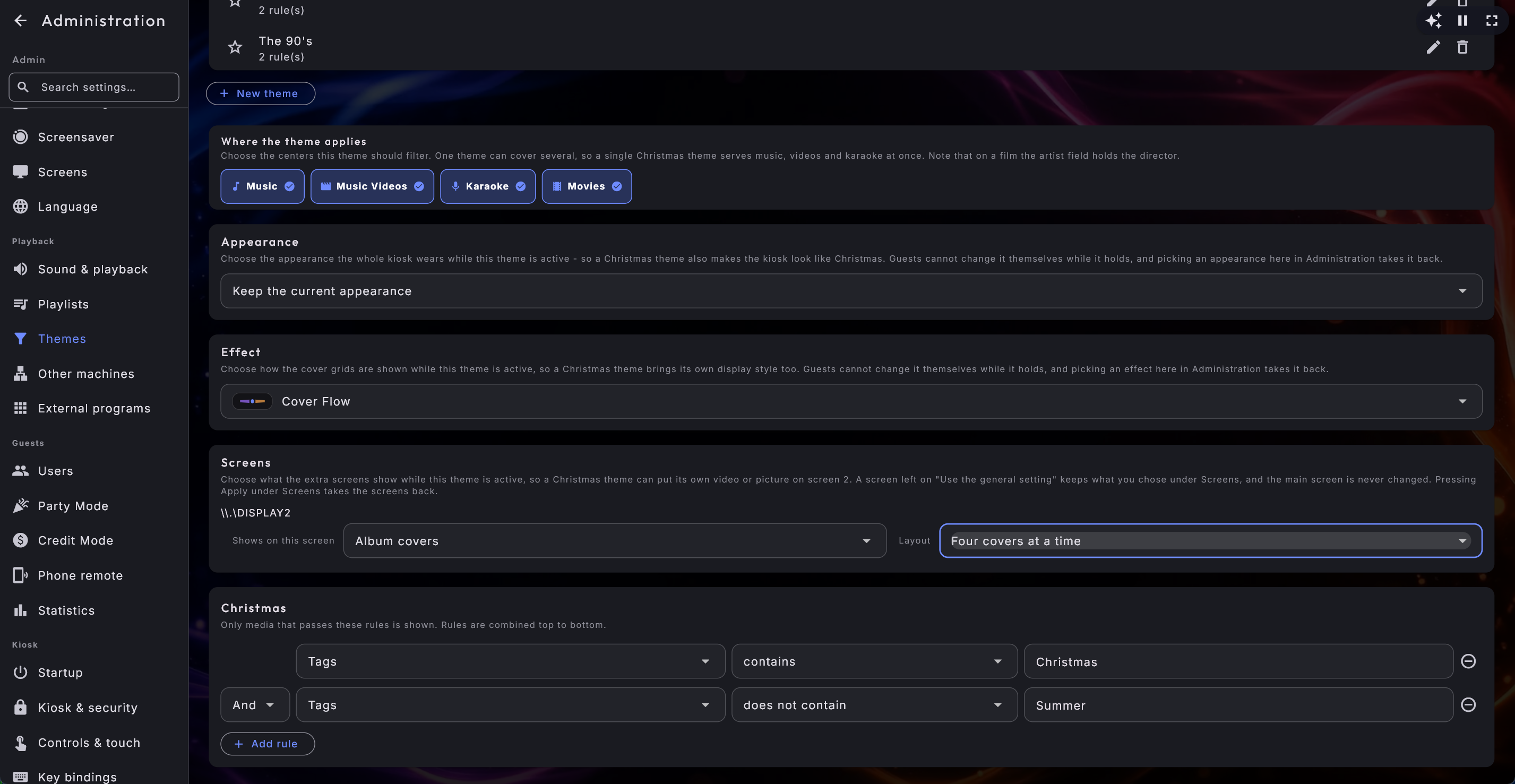Pause playback using the pause icon

(1462, 21)
